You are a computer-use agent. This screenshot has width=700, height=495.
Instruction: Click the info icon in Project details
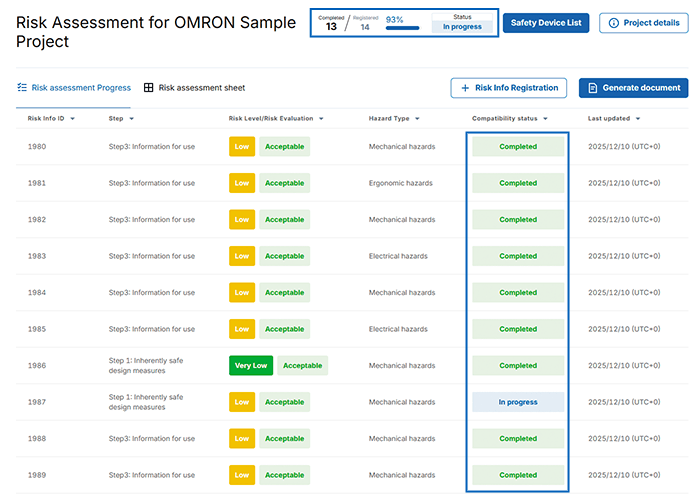coord(614,23)
